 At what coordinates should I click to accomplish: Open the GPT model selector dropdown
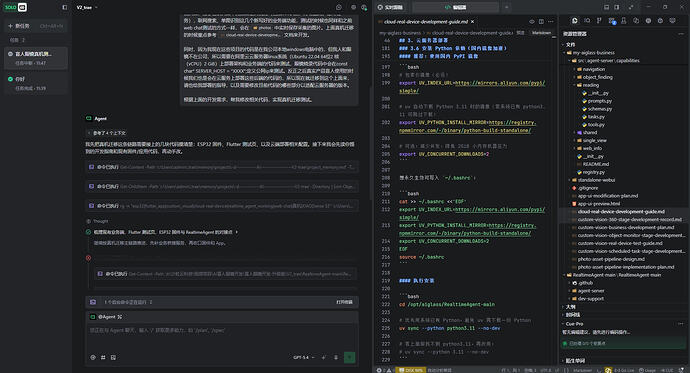[304, 358]
